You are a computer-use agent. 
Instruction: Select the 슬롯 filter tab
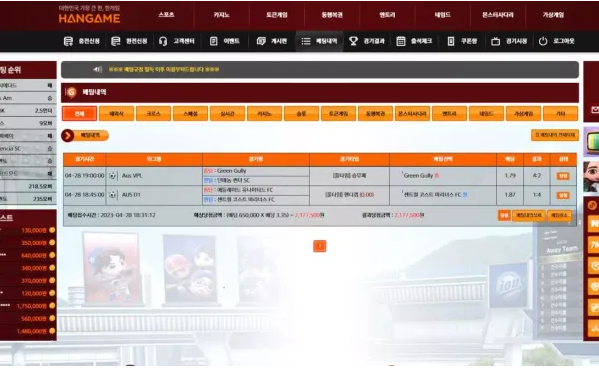[x=301, y=114]
